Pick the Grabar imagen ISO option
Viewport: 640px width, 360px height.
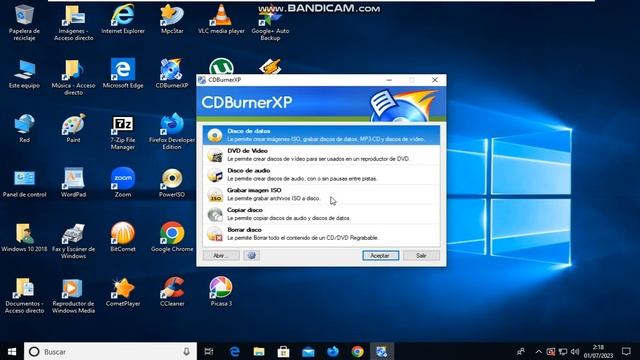coord(321,194)
